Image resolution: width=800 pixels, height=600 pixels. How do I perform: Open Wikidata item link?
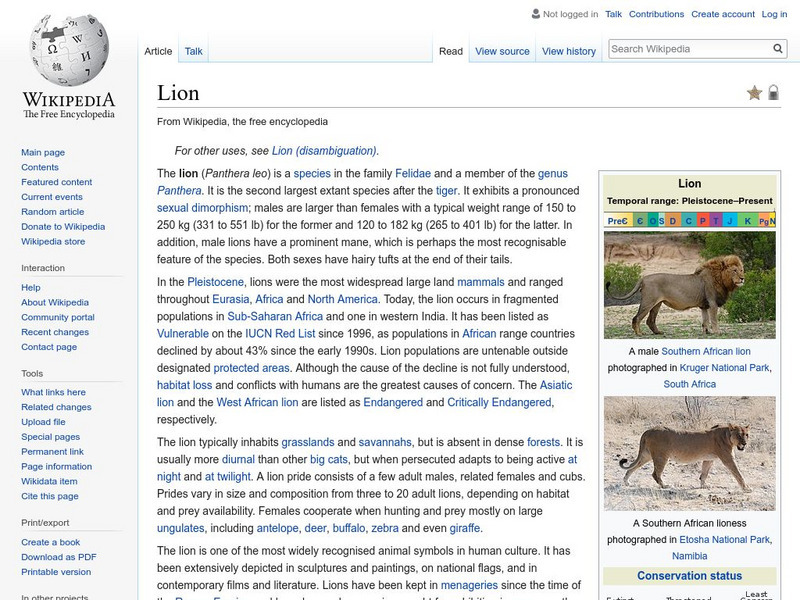(x=49, y=481)
